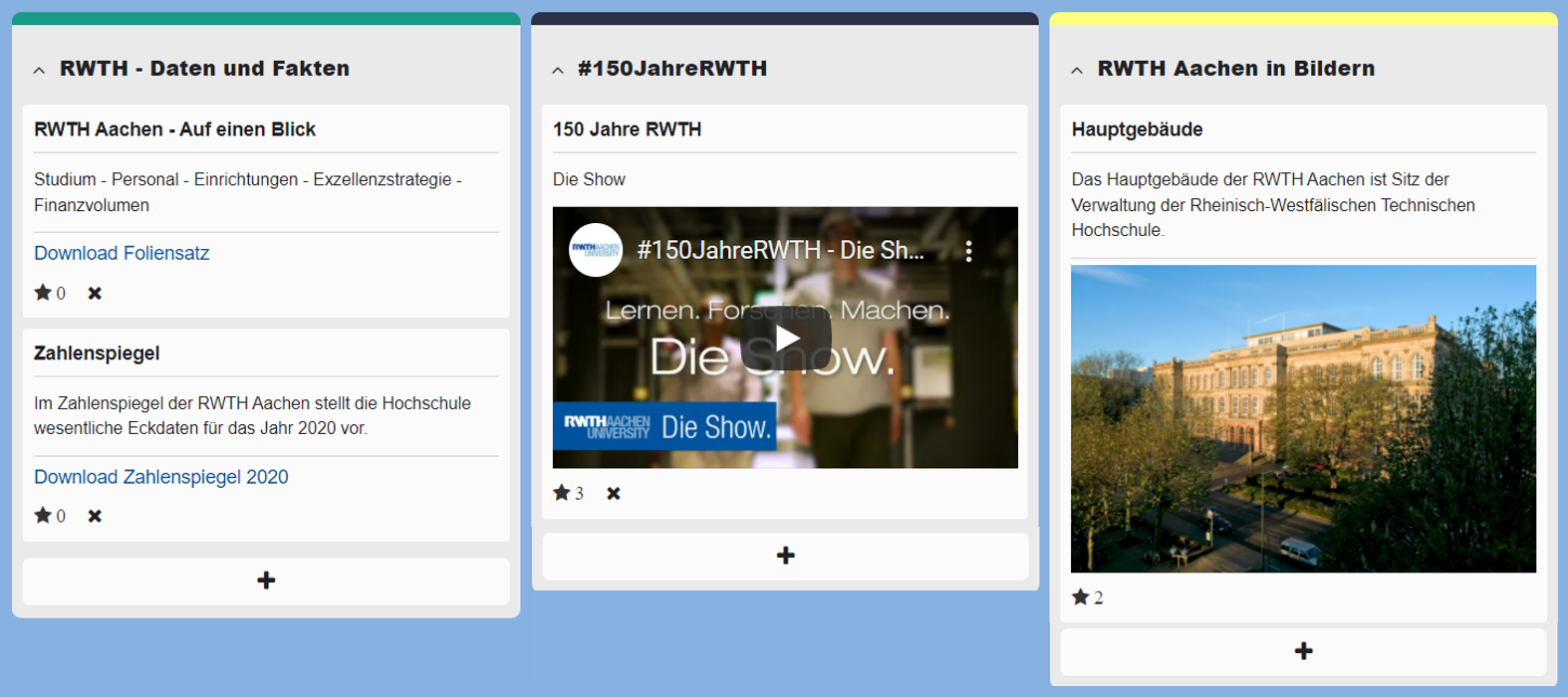Click the 'RWTH Aachen in Bildern' column title
Image resolution: width=1568 pixels, height=697 pixels.
[1236, 69]
